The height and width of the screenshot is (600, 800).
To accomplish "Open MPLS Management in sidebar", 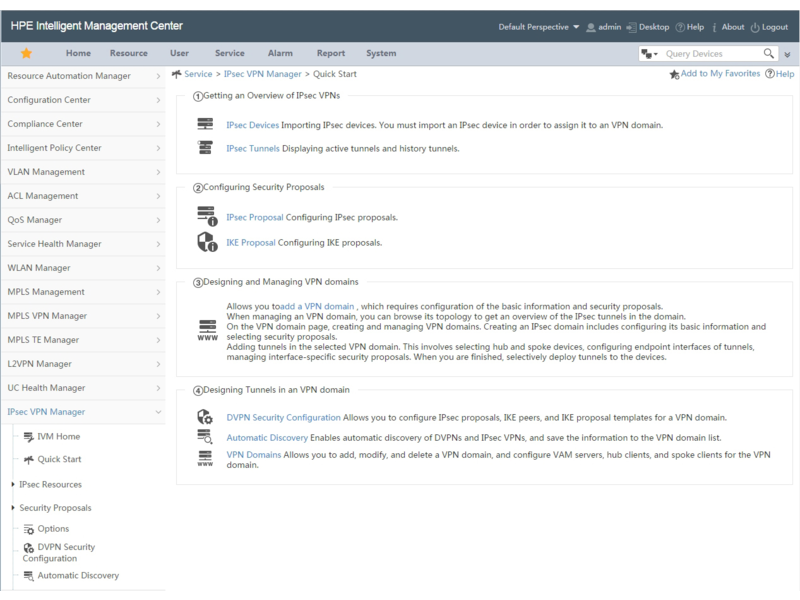I will 83,292.
